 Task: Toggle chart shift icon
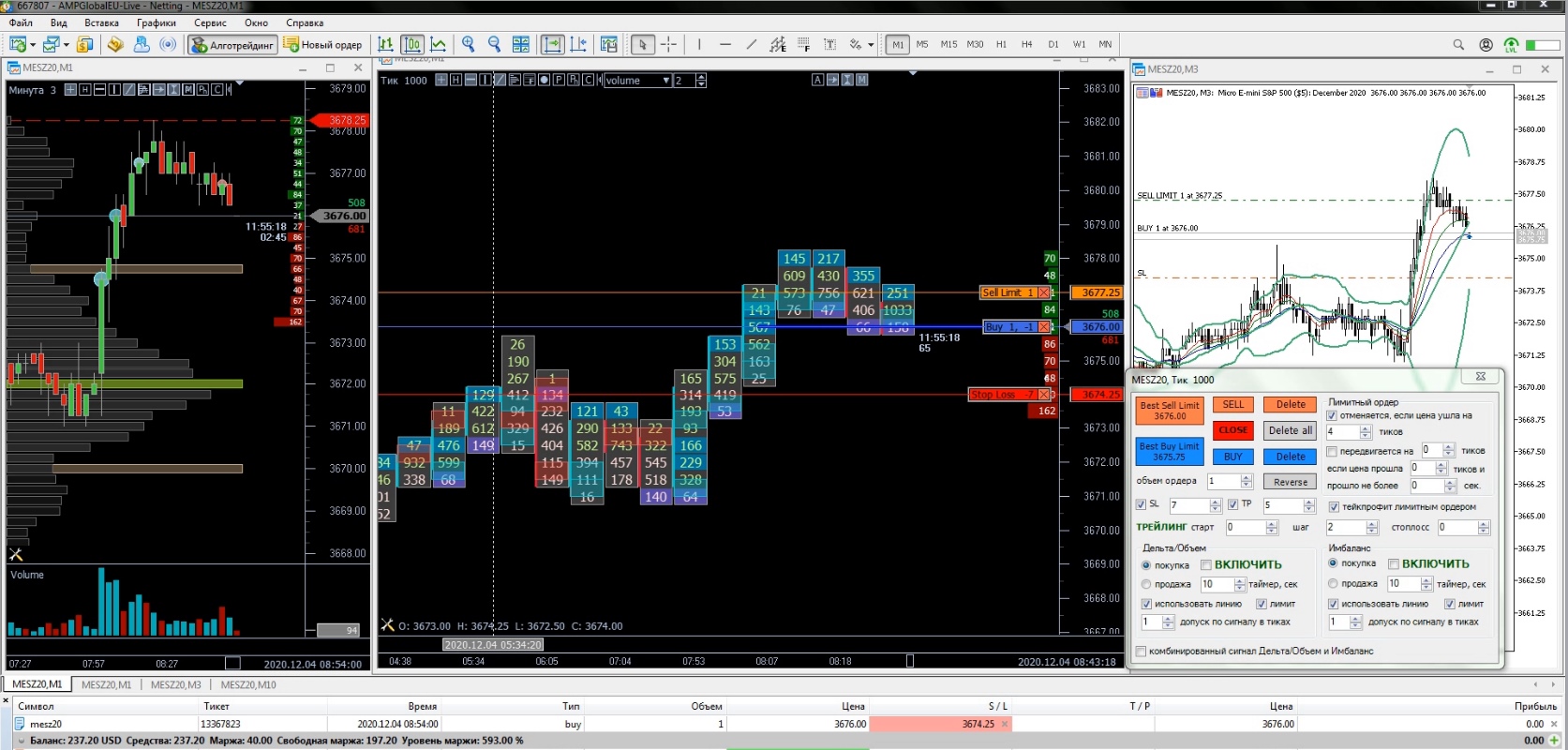[x=578, y=44]
